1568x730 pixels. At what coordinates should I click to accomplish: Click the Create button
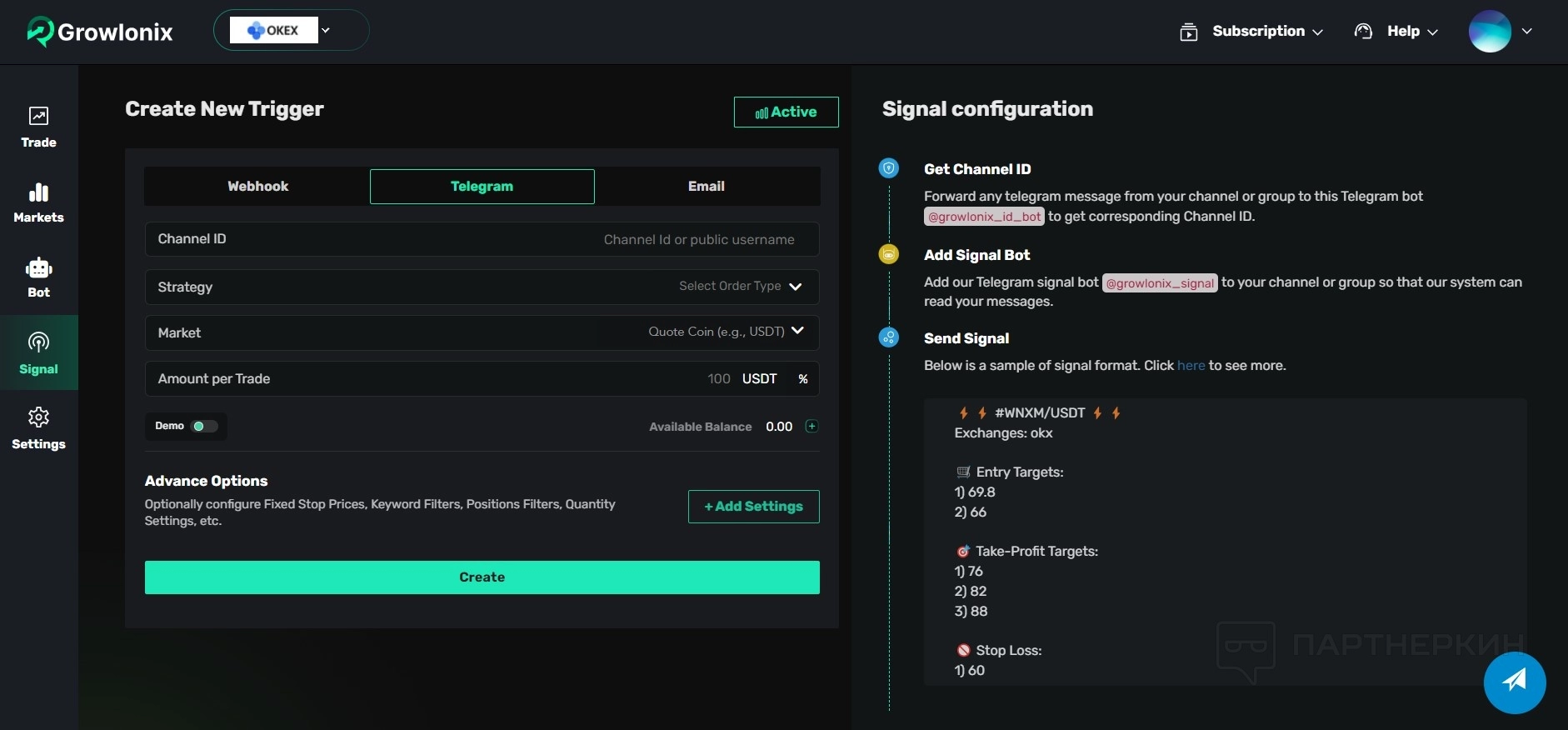coord(482,577)
